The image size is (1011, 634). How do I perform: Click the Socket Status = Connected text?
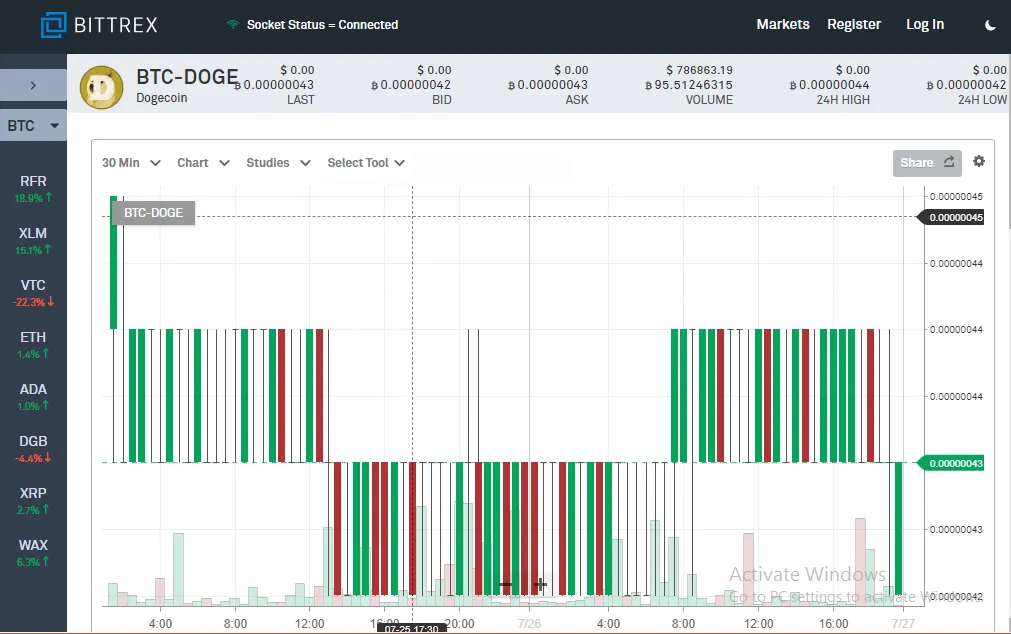322,25
